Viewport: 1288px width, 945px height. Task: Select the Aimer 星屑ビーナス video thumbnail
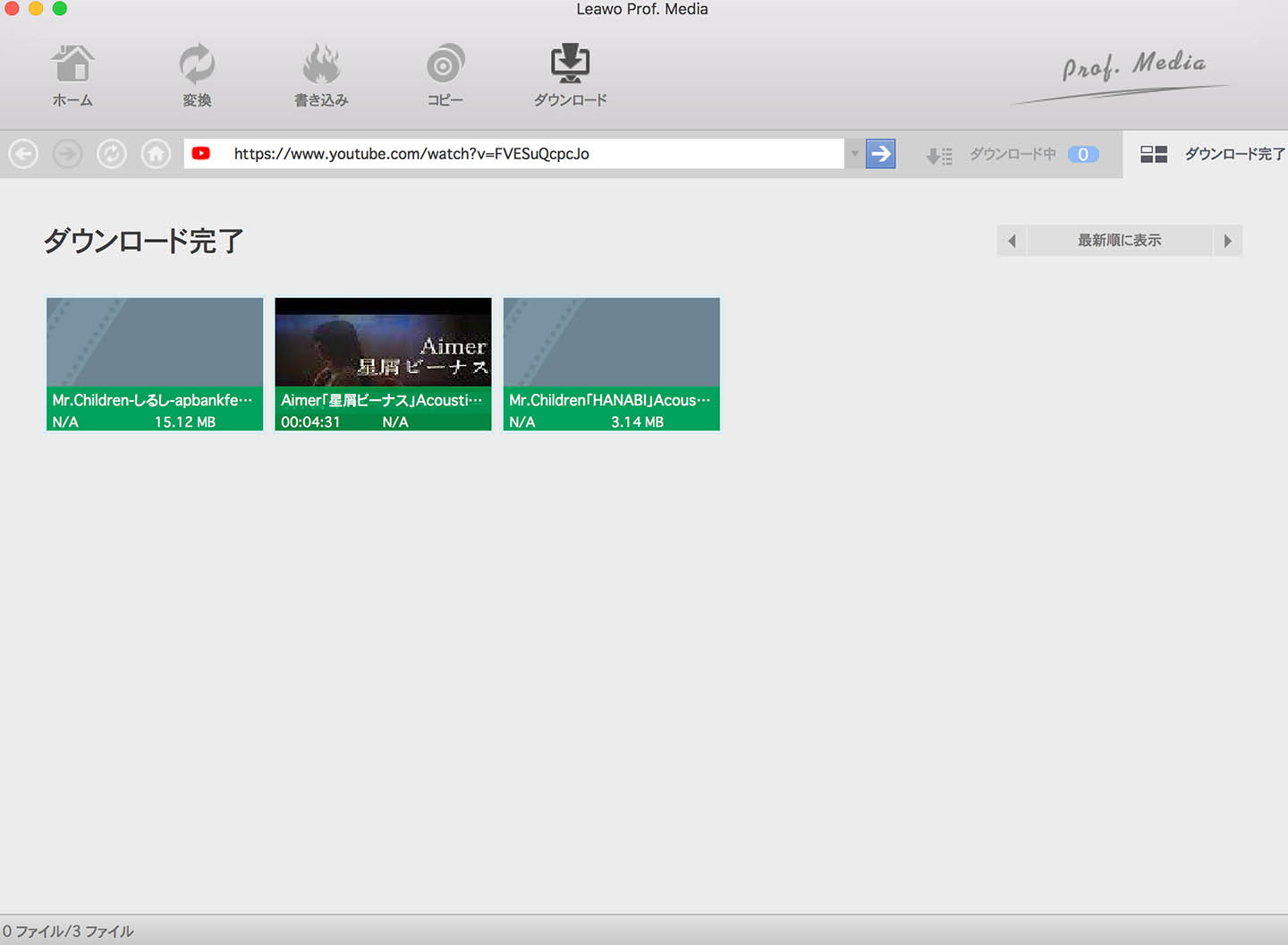383,343
